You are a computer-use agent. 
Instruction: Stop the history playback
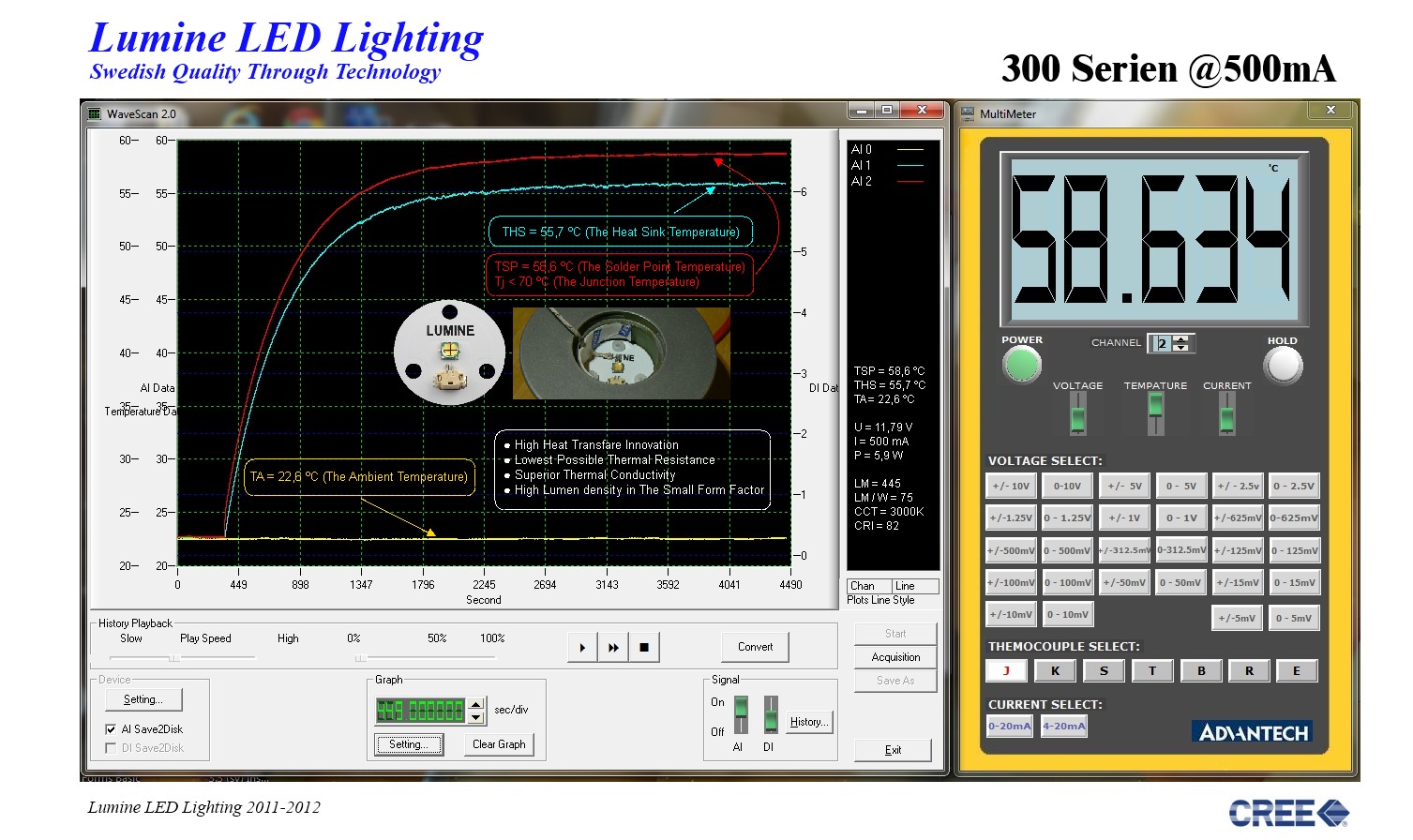[x=644, y=647]
